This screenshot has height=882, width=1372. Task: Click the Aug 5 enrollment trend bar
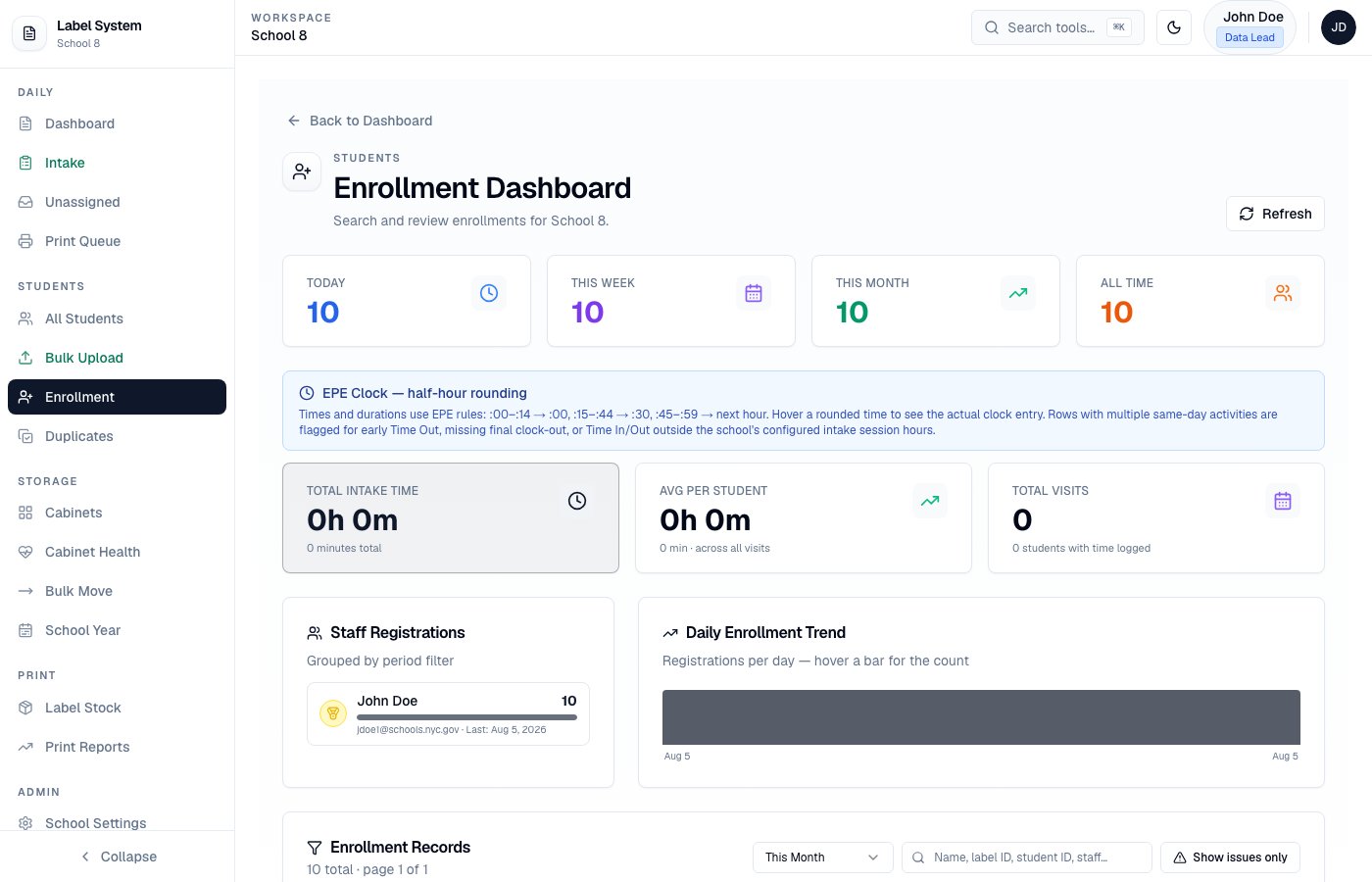tap(981, 717)
